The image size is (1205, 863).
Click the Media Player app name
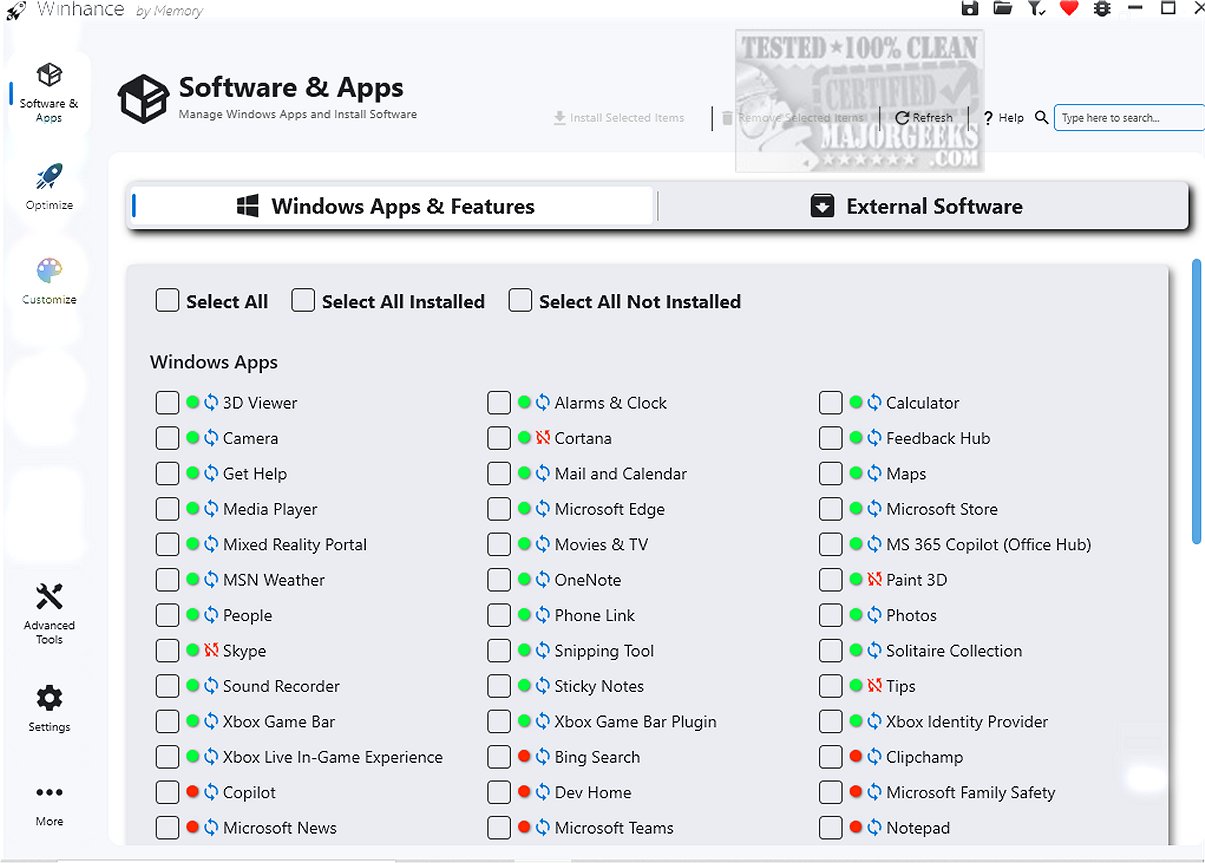point(270,509)
